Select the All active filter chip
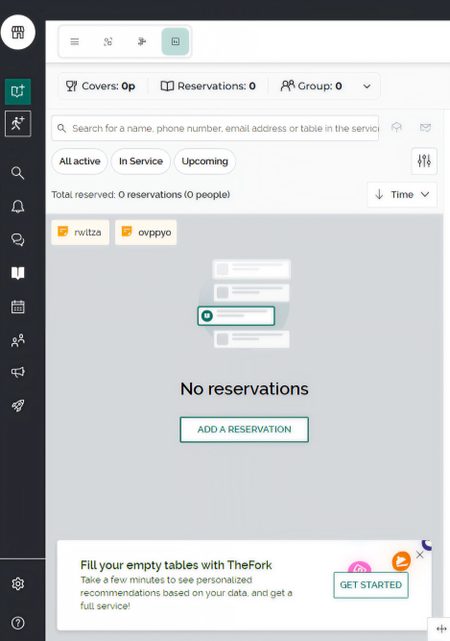450x641 pixels. [80, 161]
